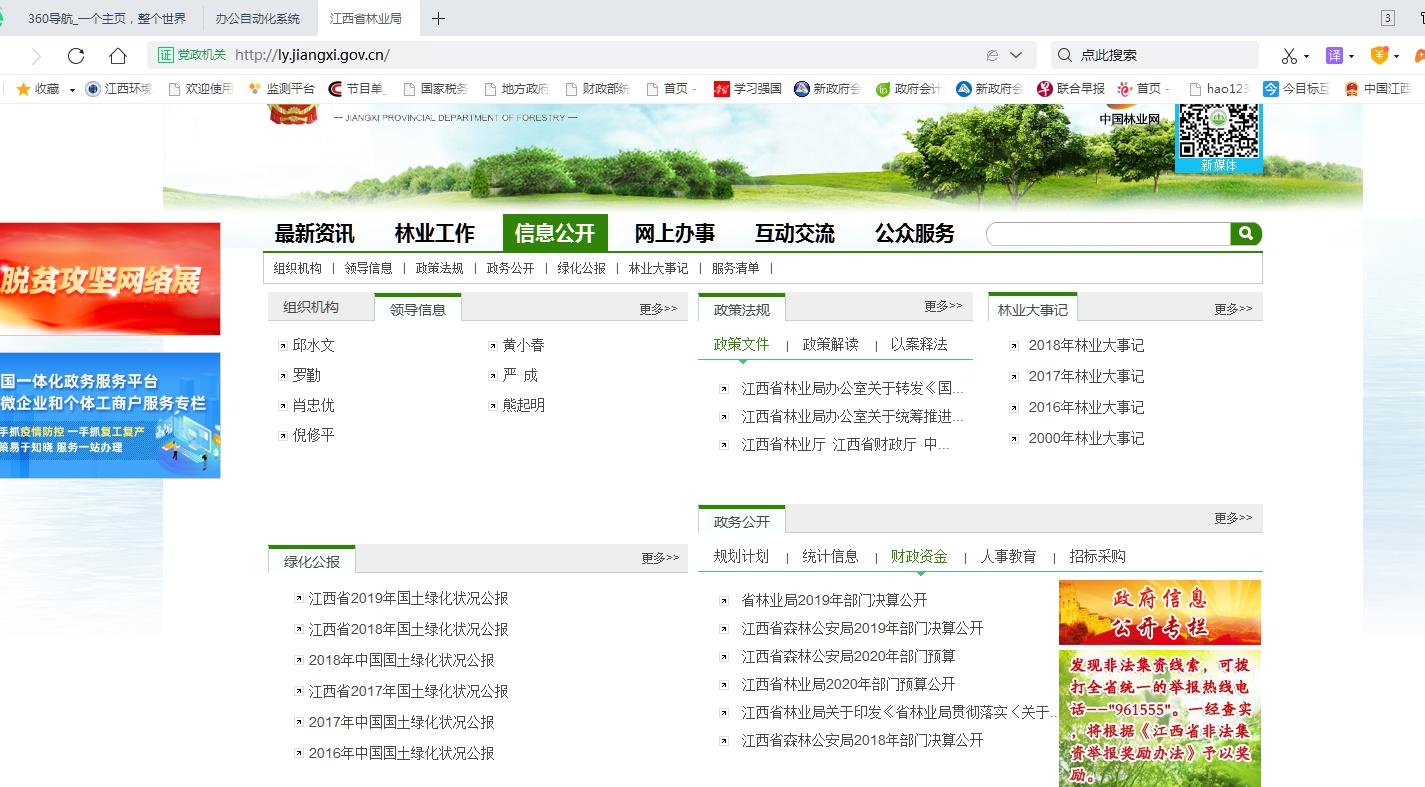Open the 网上办事 navigation menu
This screenshot has height=787, width=1425.
click(x=674, y=234)
